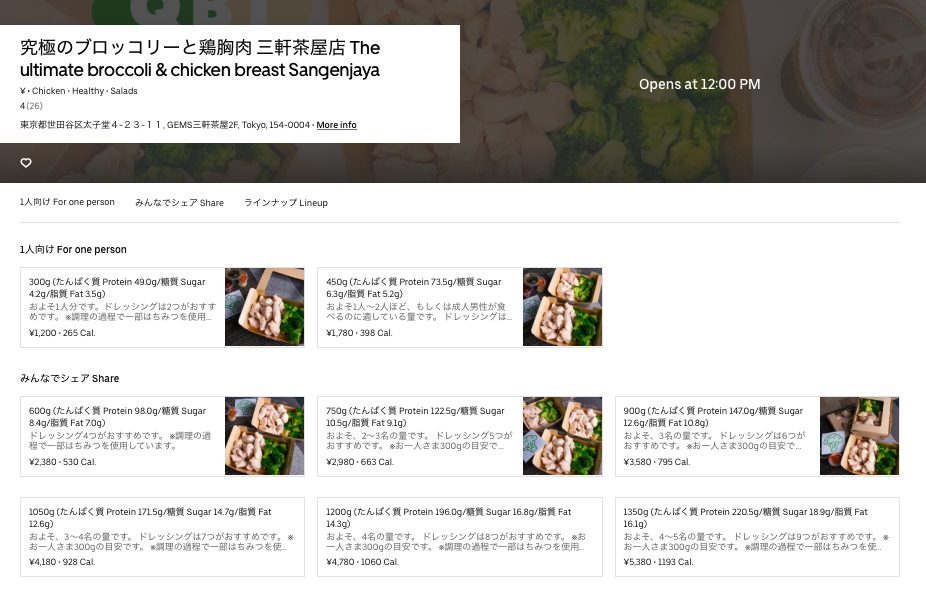Click the 'みんなでシェア Share' section heading
Screen dimensions: 926x589
[x=70, y=378]
